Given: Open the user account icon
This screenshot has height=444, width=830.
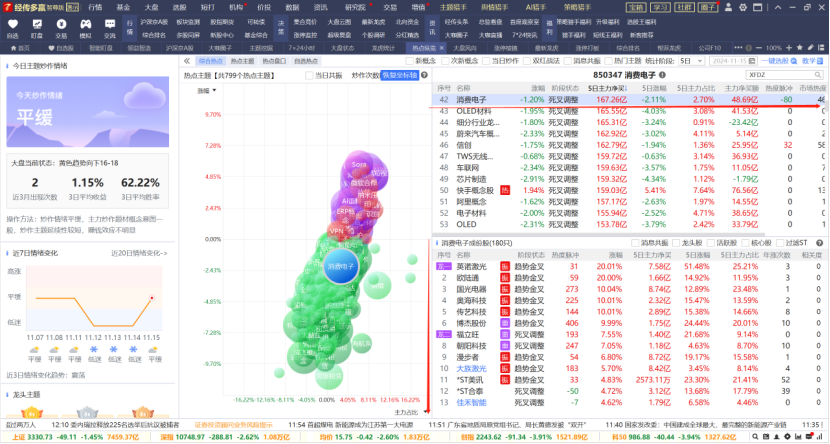Looking at the screenshot, I should (728, 7).
